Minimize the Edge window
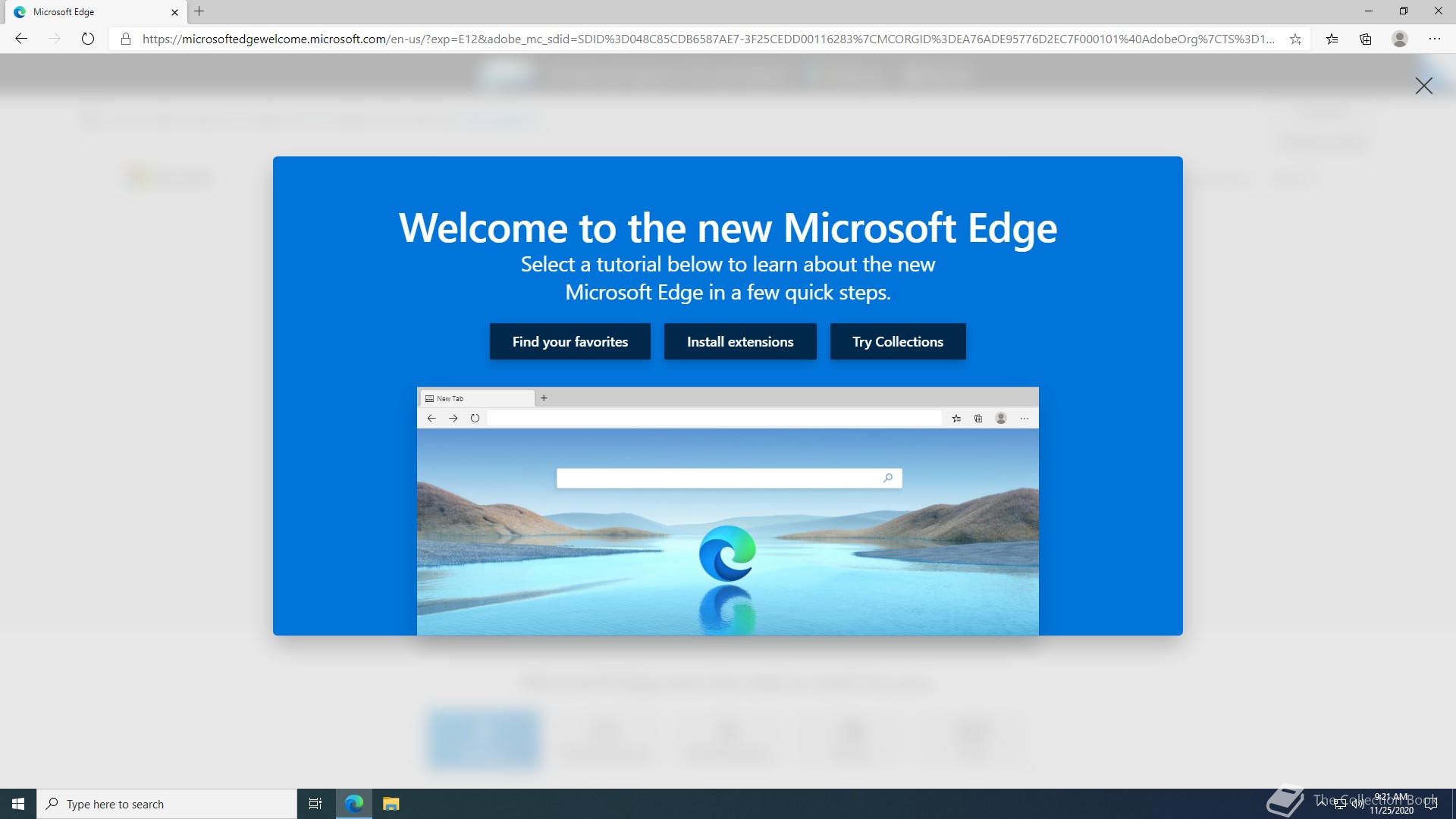Image resolution: width=1456 pixels, height=819 pixels. pos(1369,11)
